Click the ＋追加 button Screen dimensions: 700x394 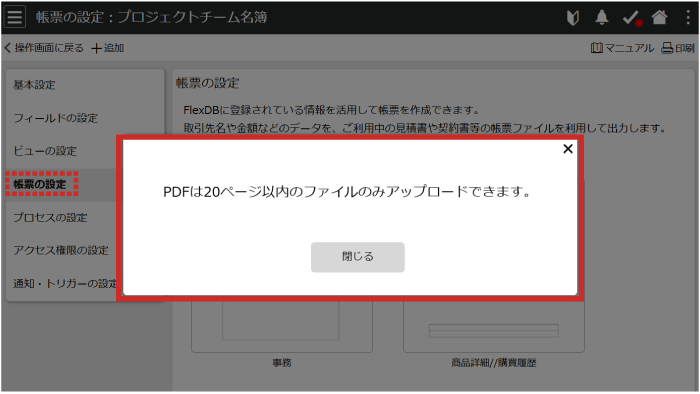point(108,48)
